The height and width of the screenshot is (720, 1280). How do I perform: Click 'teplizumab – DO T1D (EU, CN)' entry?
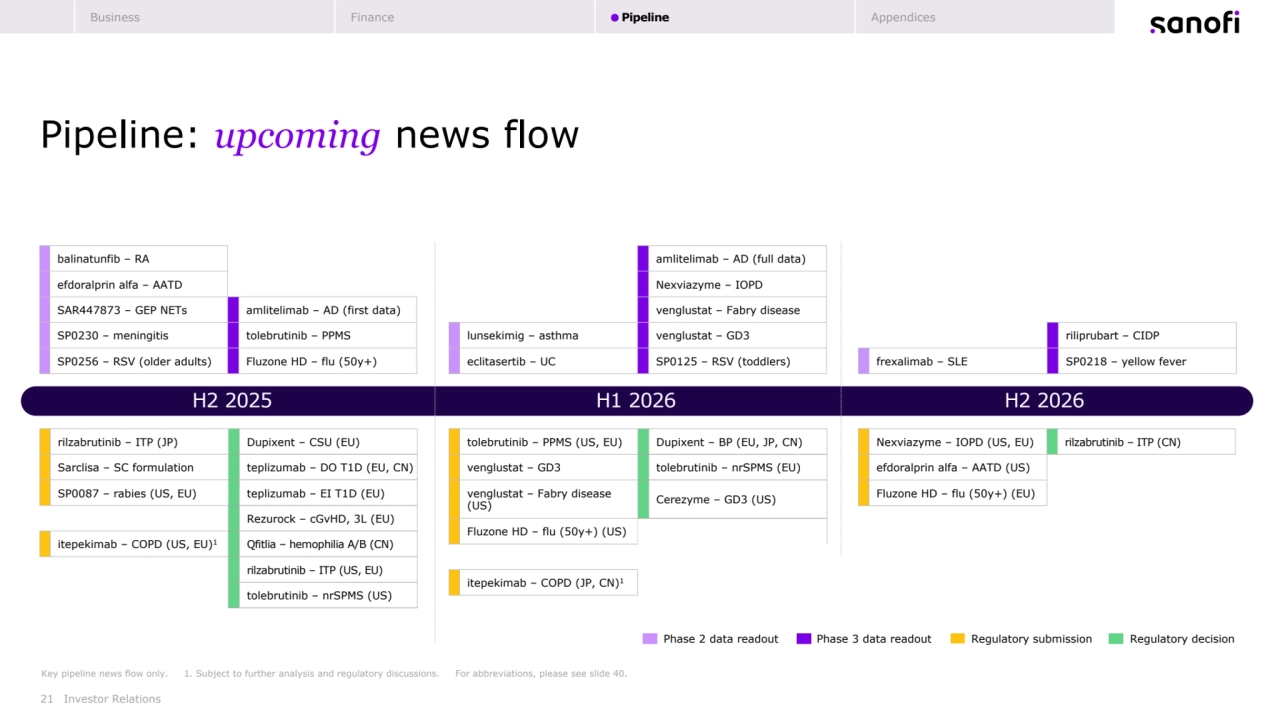(x=322, y=467)
